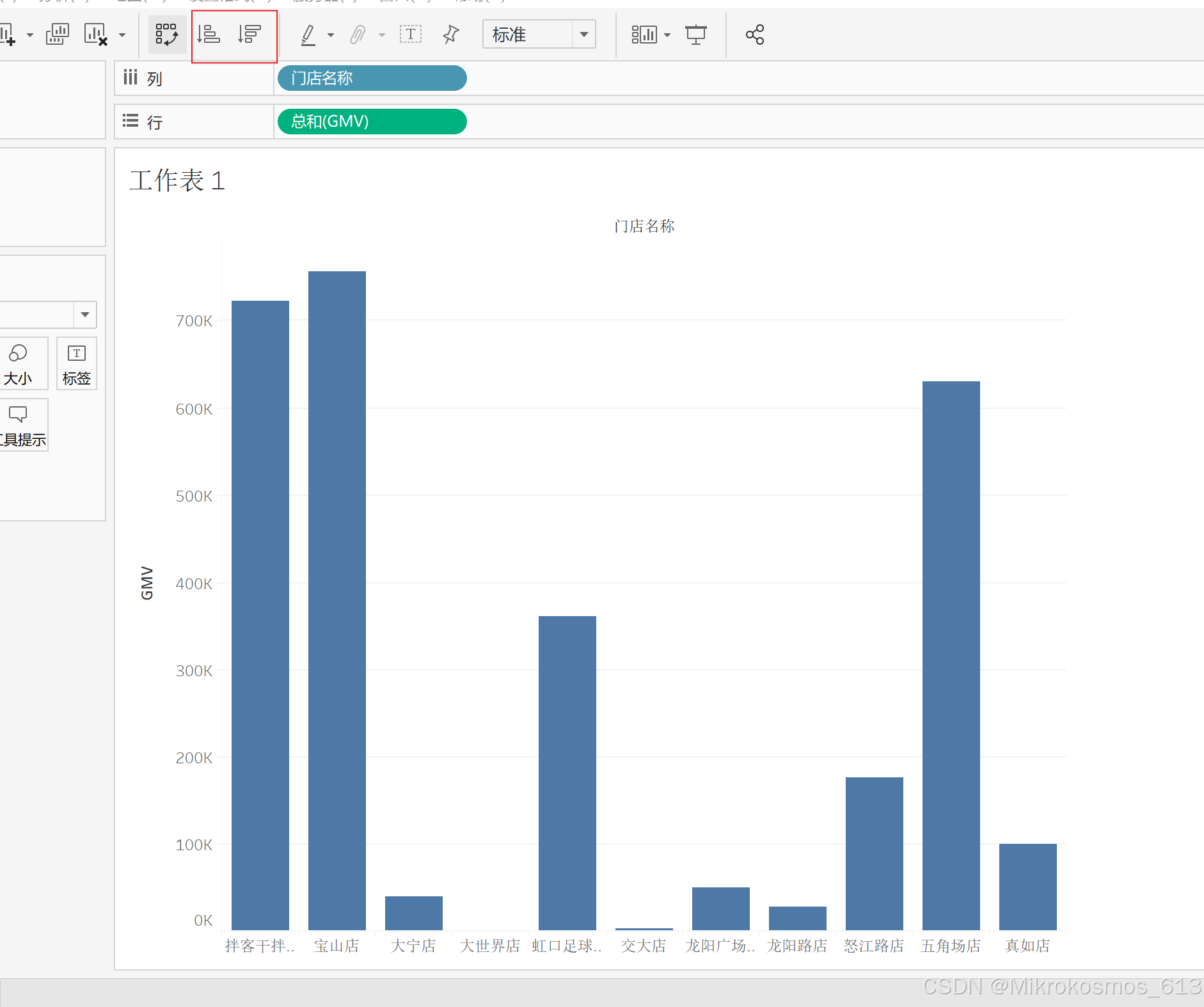The image size is (1204, 1007).
Task: Click the highlight pen icon
Action: coord(308,35)
